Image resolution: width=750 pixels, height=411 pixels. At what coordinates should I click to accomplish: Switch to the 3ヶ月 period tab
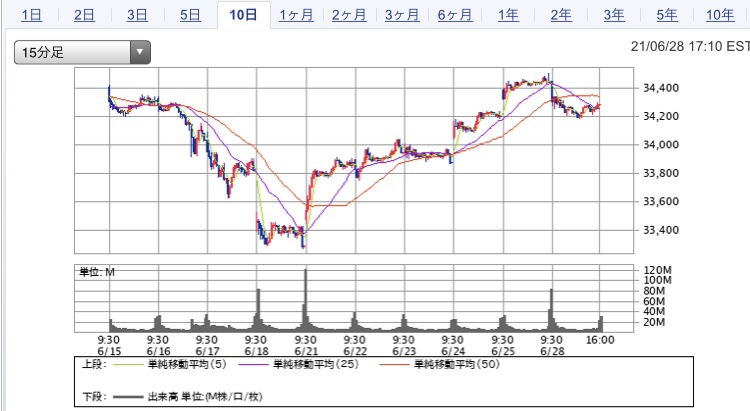[402, 15]
